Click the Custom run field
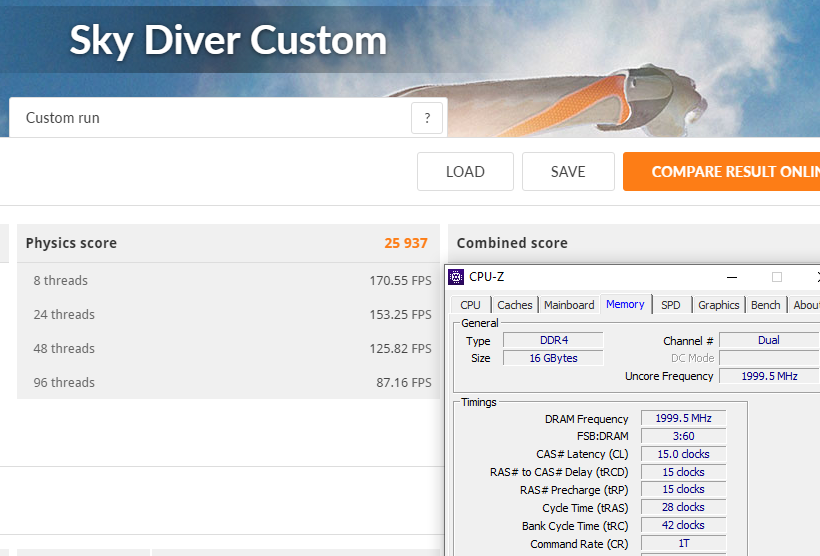Screen dimensions: 820x556 [228, 118]
